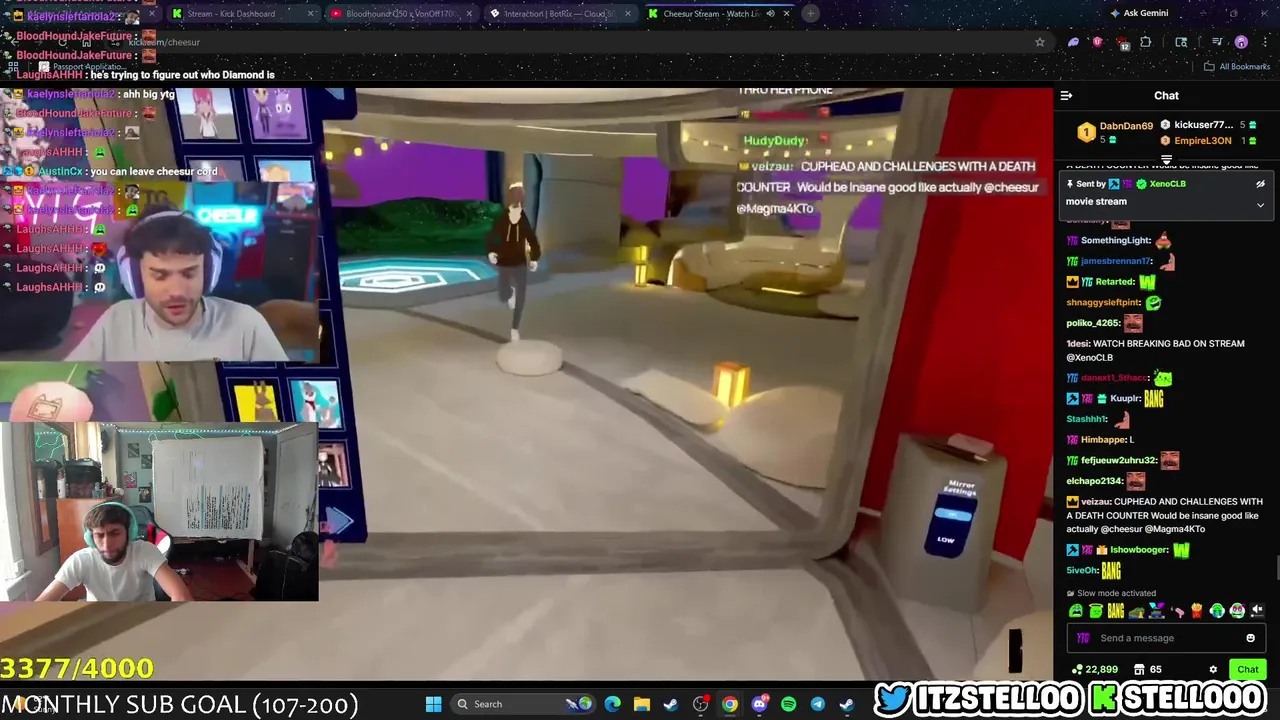Open the shop icon showing 65
The height and width of the screenshot is (720, 1280).
1147,670
